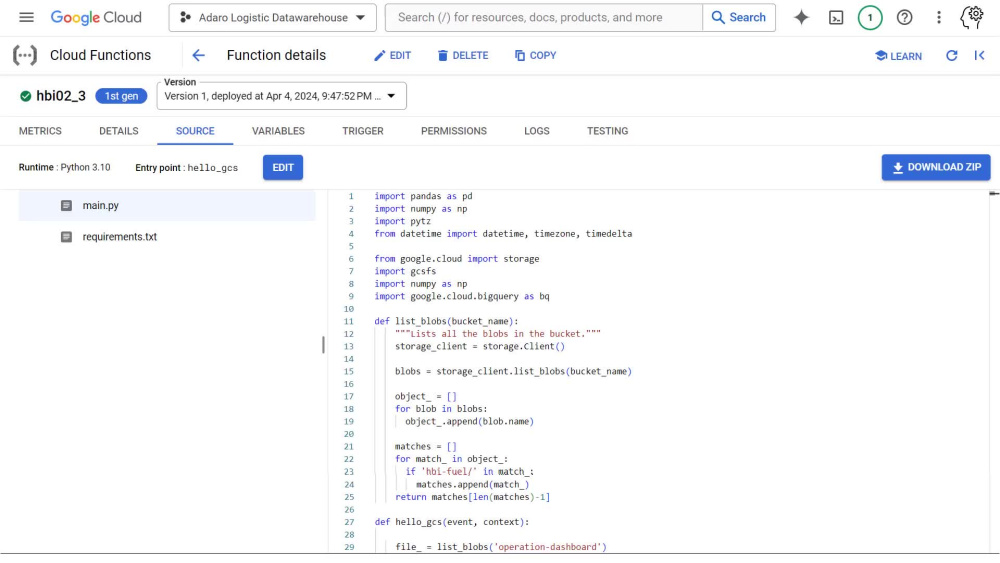Viewport: 1000px width, 563px height.
Task: Click the Search button
Action: (739, 18)
